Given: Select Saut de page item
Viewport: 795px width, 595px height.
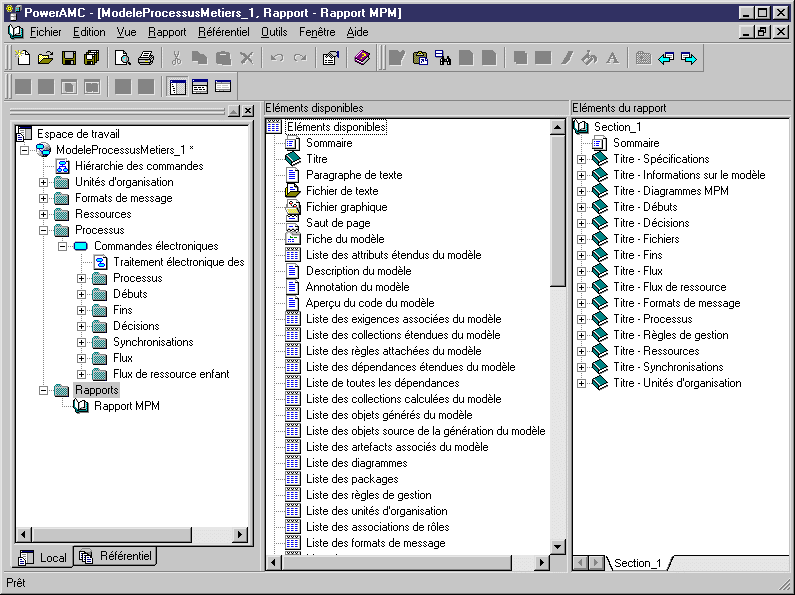Looking at the screenshot, I should (338, 223).
